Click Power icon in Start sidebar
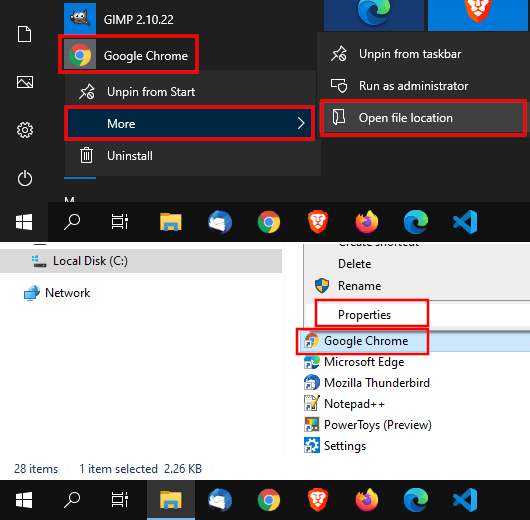The image size is (530, 520). click(25, 178)
